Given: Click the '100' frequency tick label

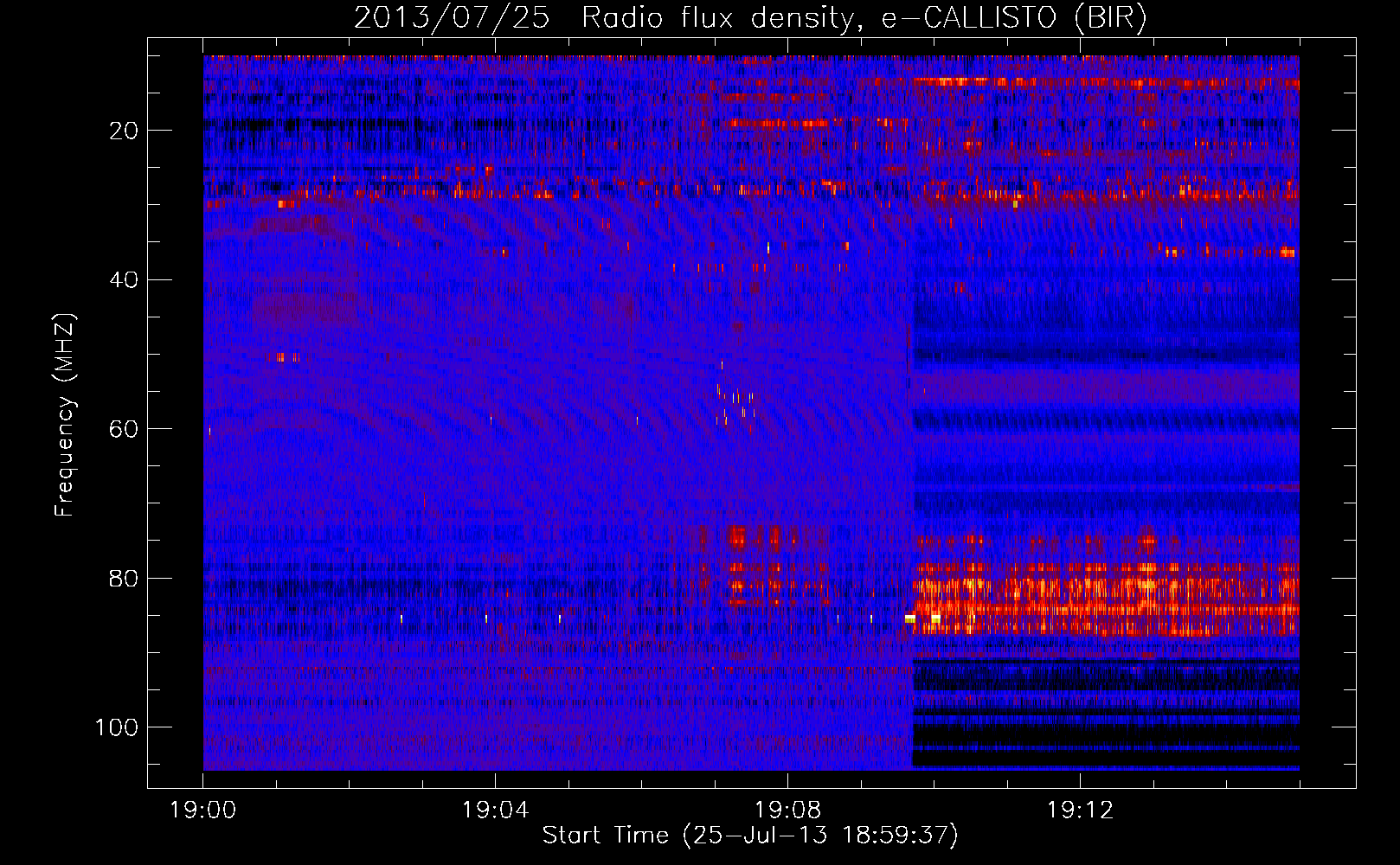Looking at the screenshot, I should (117, 727).
